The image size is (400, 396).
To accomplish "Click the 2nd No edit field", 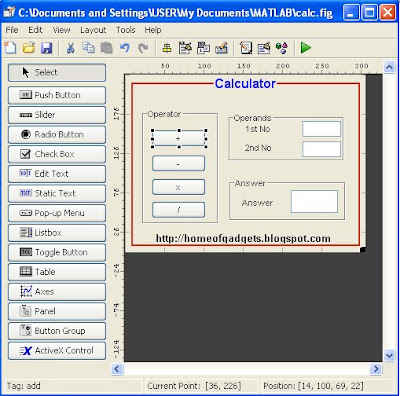I will tap(322, 149).
